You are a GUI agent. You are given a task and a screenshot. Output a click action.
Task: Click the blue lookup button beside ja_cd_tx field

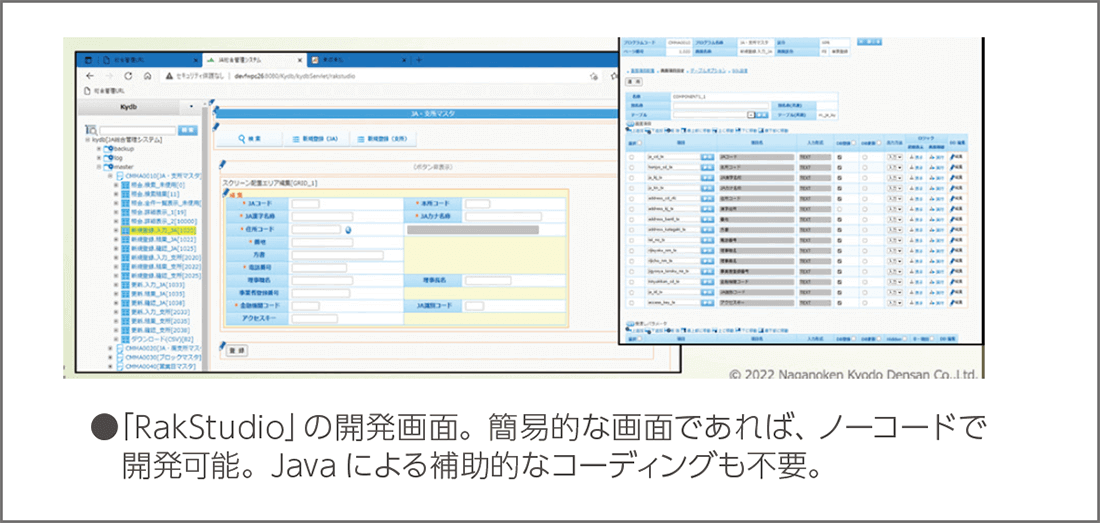[708, 158]
